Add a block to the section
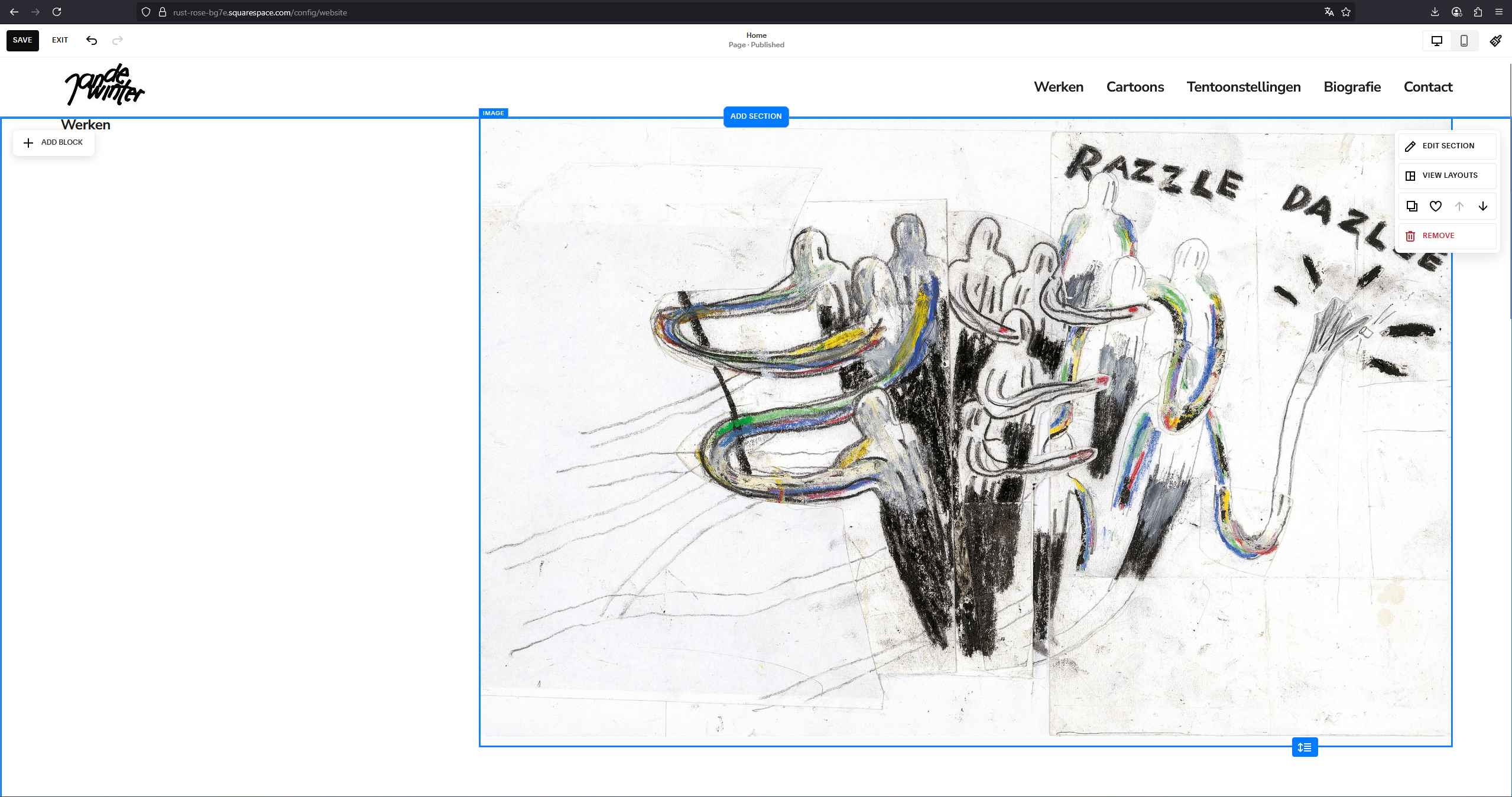Viewport: 1512px width, 797px height. pyautogui.click(x=54, y=142)
